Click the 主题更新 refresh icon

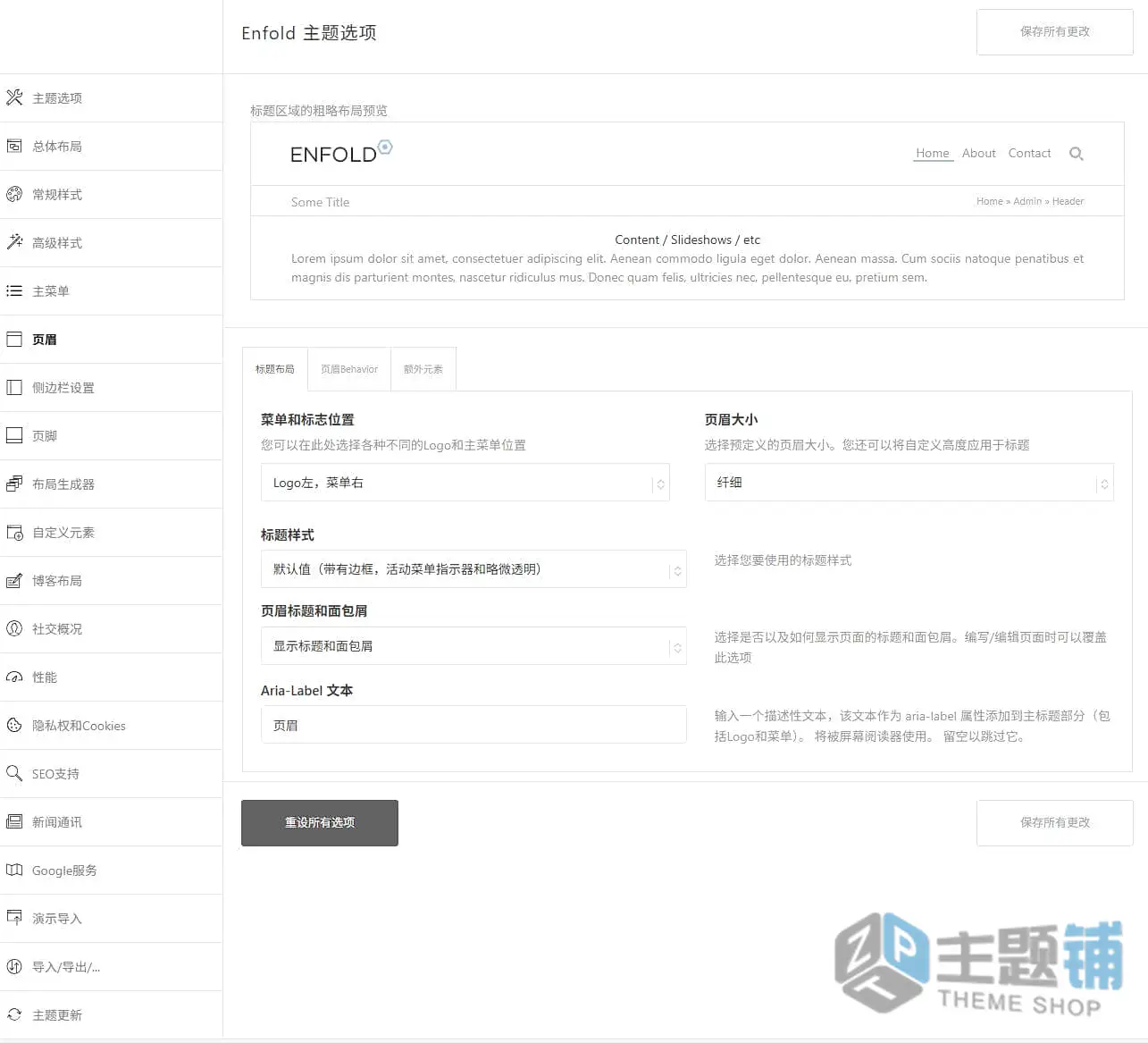(14, 1014)
